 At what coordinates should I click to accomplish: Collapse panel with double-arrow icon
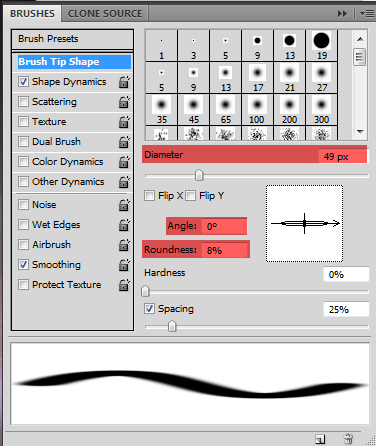342,14
